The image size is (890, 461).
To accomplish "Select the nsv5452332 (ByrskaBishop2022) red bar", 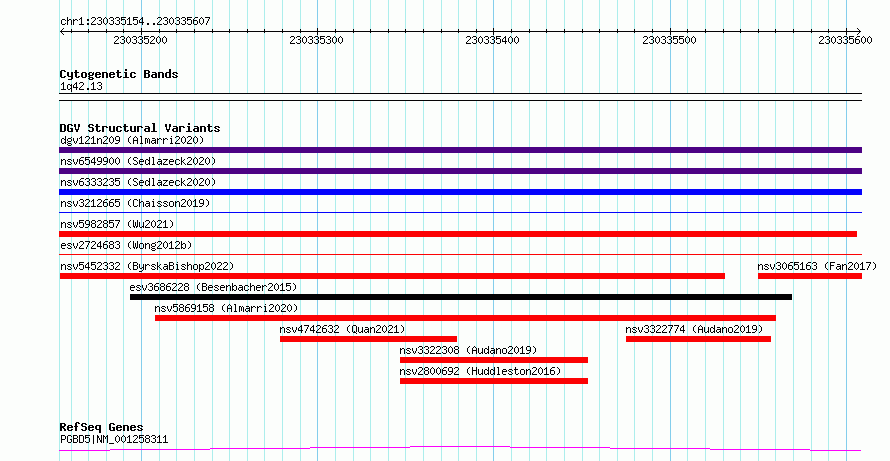I will (392, 276).
